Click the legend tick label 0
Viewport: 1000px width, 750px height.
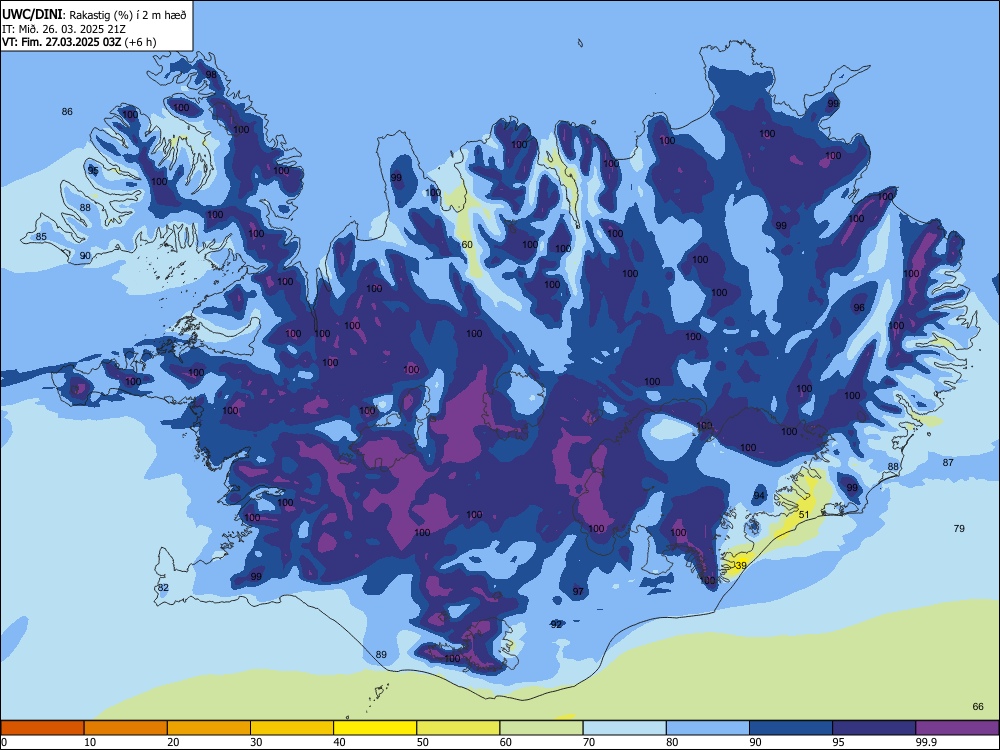tap(4, 742)
